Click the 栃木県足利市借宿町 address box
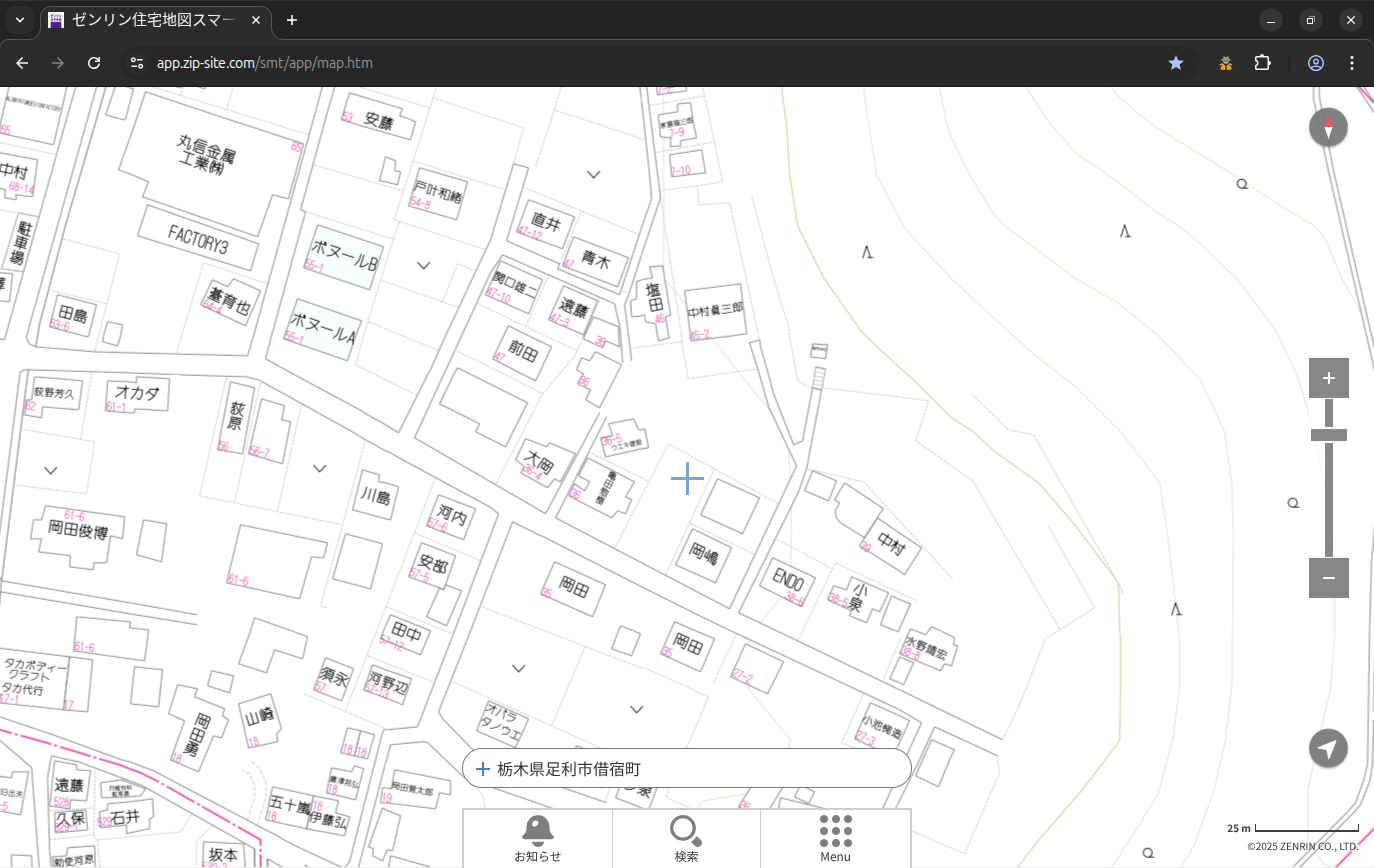The image size is (1374, 868). [686, 769]
